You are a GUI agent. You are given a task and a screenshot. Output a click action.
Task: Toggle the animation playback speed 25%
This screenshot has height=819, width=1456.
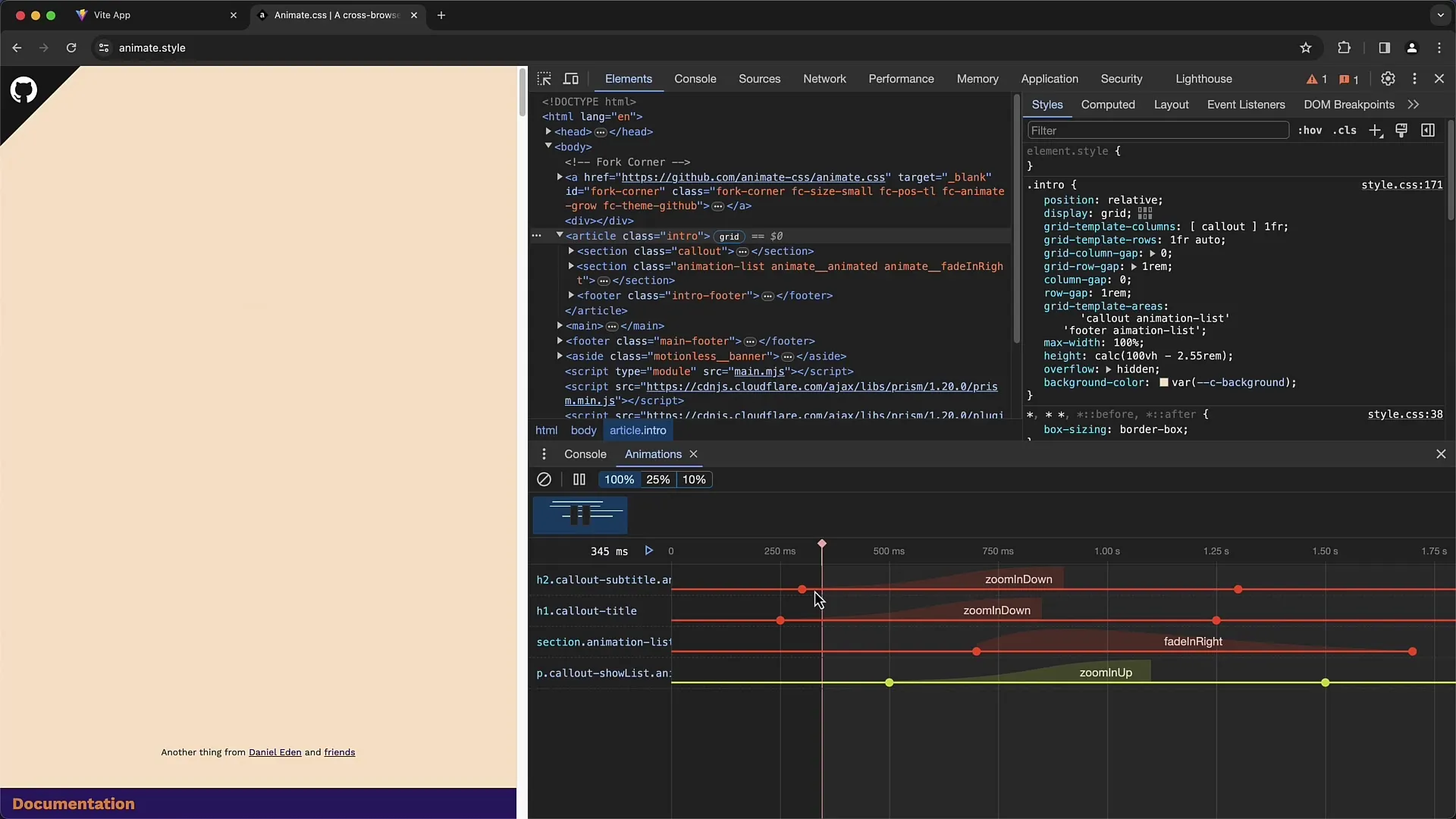[658, 479]
